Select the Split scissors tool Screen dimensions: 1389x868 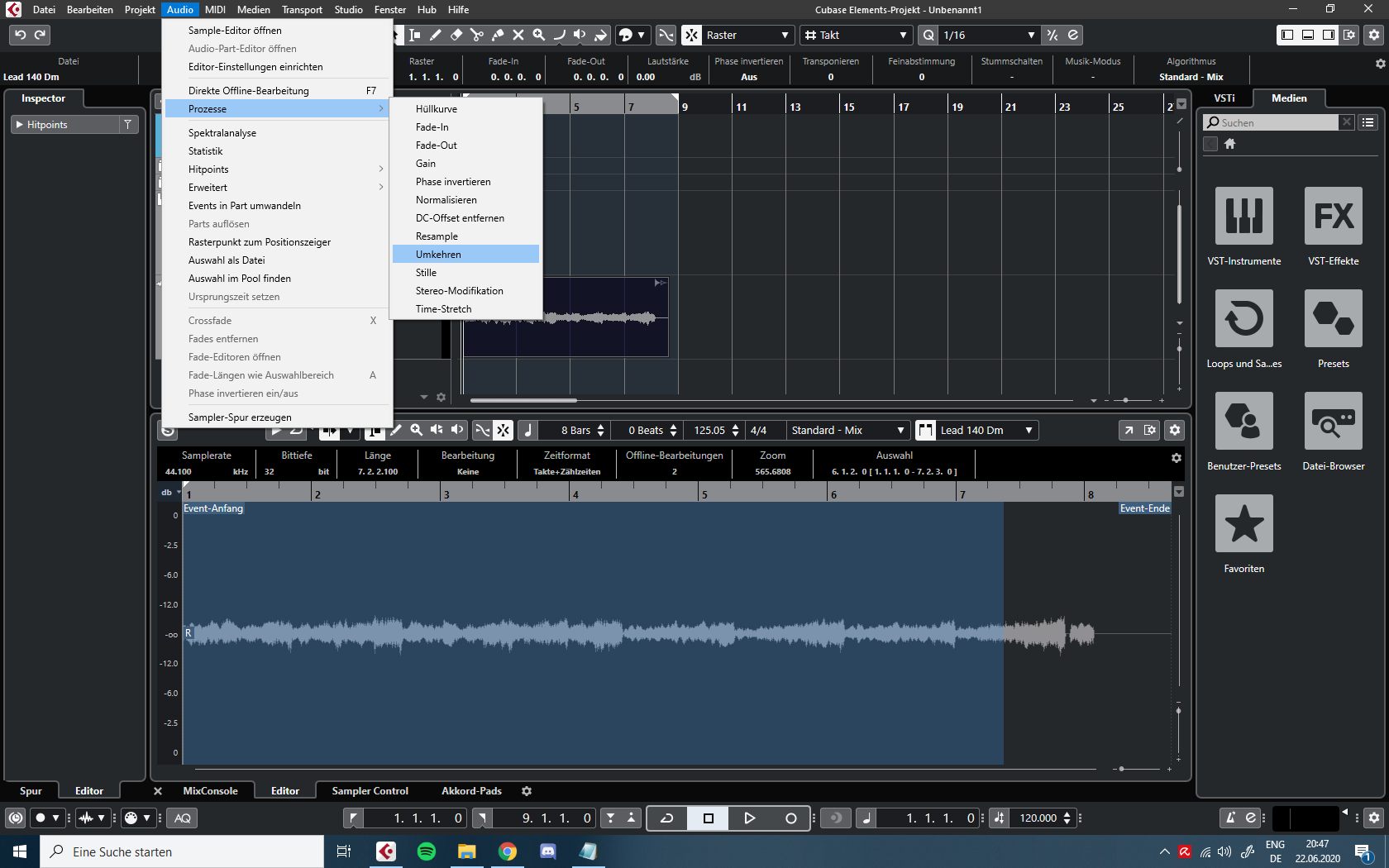[477, 35]
